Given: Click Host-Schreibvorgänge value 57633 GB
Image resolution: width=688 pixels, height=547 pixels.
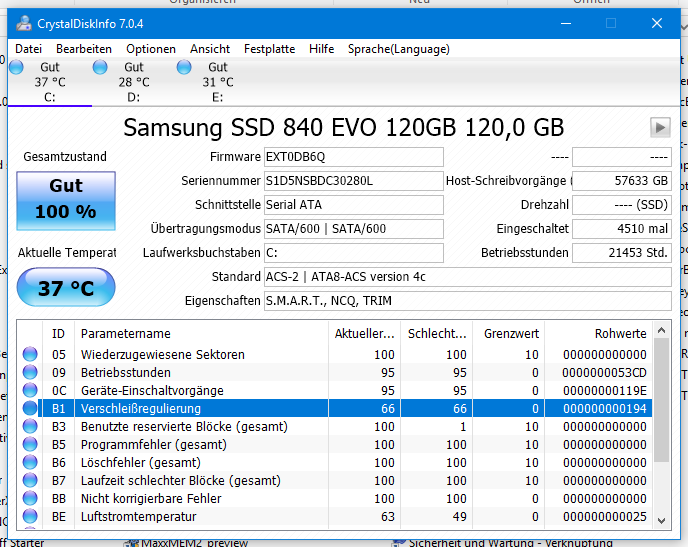Looking at the screenshot, I should tap(622, 181).
